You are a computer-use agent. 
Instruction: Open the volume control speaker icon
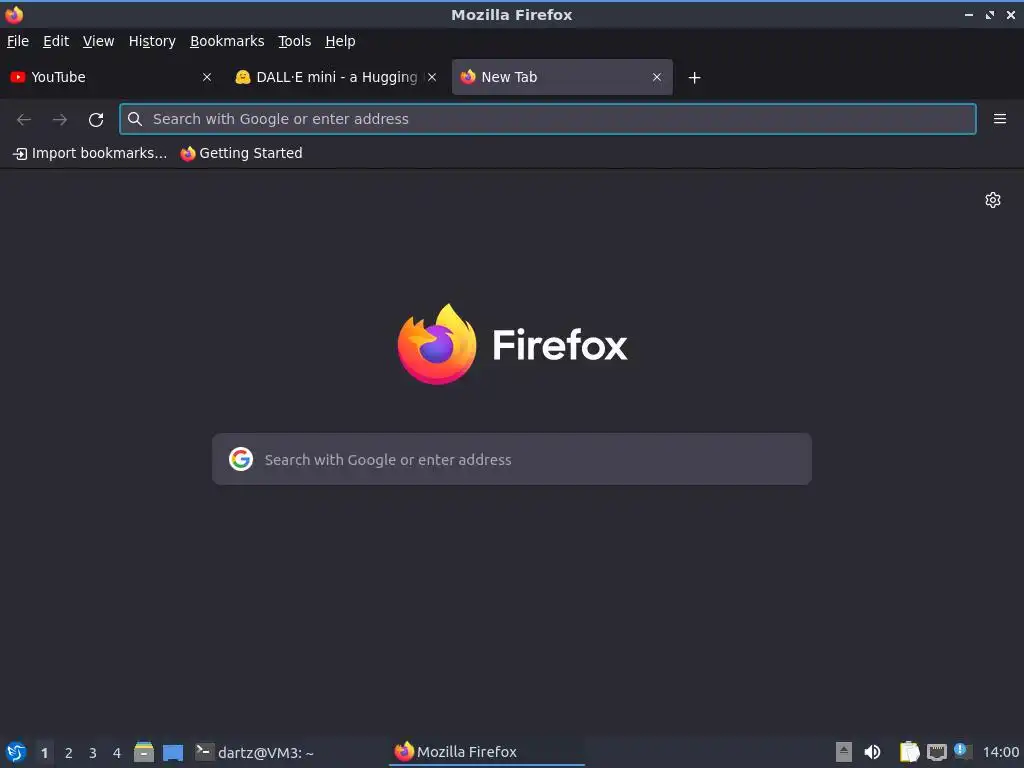point(872,752)
